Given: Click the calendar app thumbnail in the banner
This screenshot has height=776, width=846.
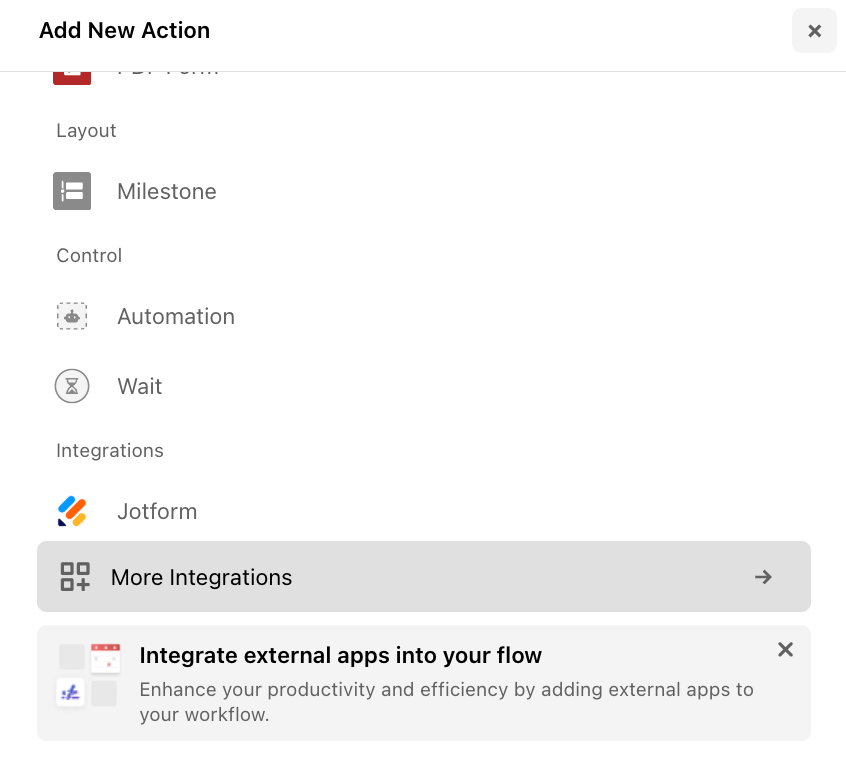Looking at the screenshot, I should point(105,658).
